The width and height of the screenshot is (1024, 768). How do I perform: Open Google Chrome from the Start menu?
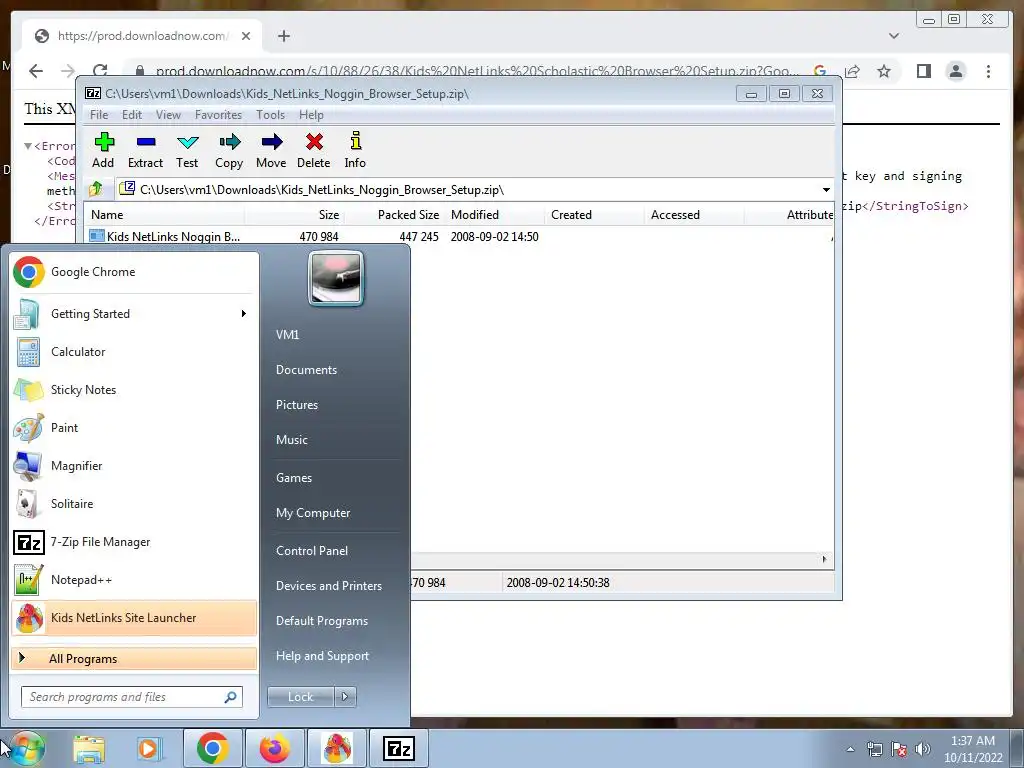click(134, 272)
